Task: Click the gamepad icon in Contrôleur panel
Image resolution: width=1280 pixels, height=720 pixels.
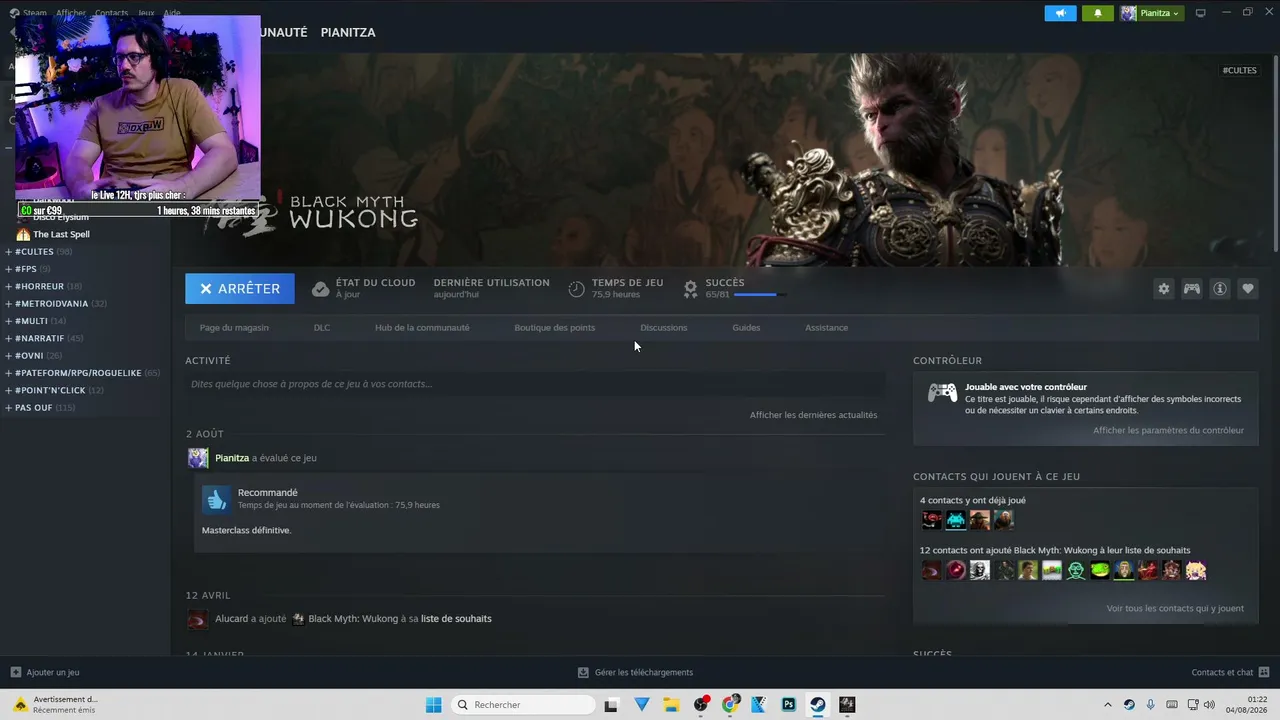Action: 942,393
